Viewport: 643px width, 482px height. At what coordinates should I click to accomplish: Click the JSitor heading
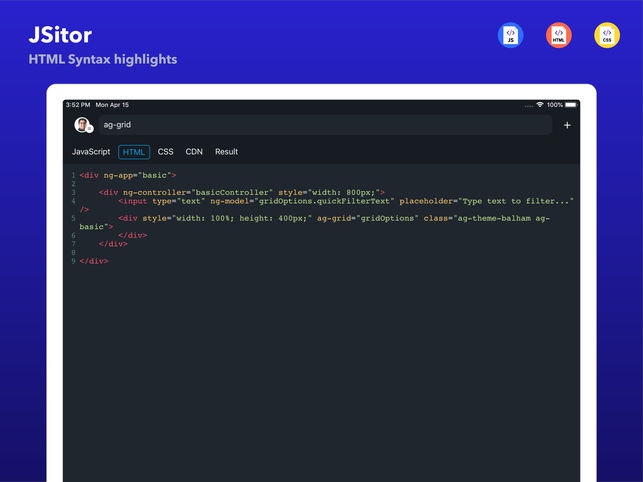[60, 35]
